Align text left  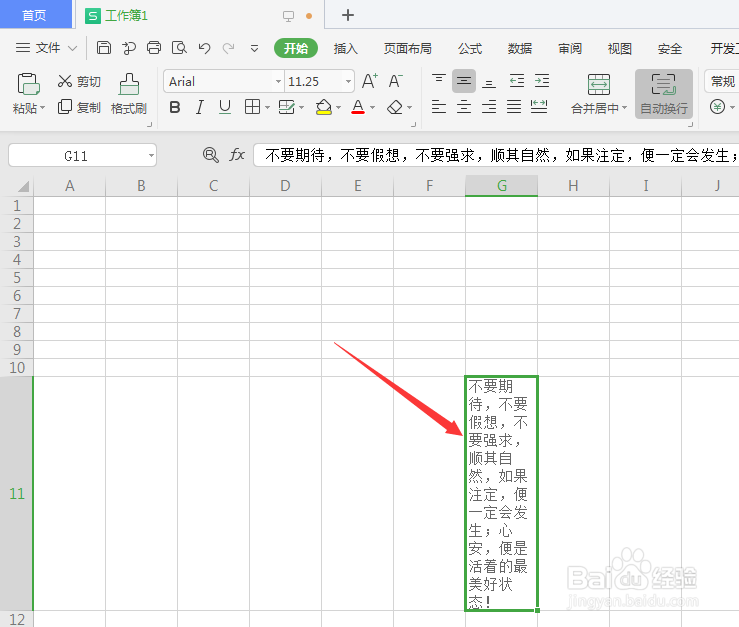[439, 107]
